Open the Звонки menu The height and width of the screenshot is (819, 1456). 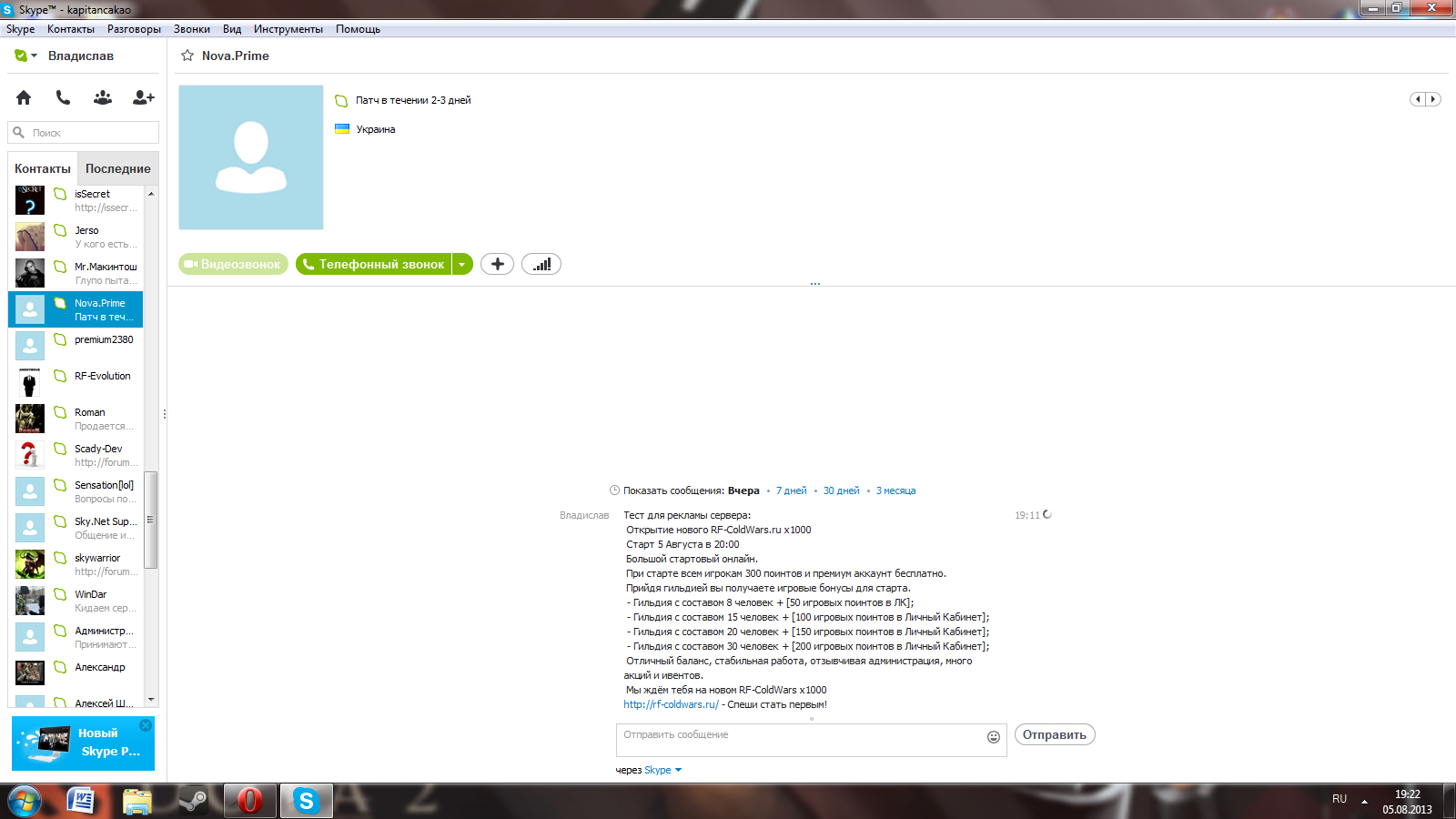coord(192,29)
